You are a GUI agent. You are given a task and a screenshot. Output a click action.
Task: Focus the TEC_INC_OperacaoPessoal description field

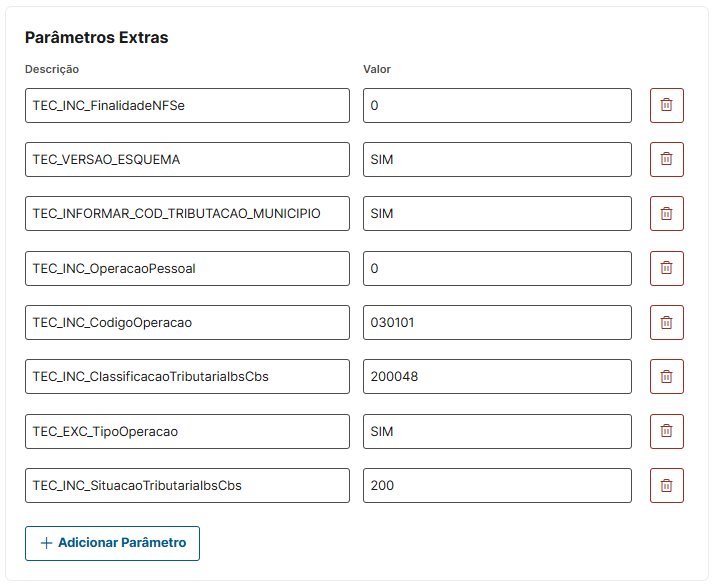pos(187,268)
